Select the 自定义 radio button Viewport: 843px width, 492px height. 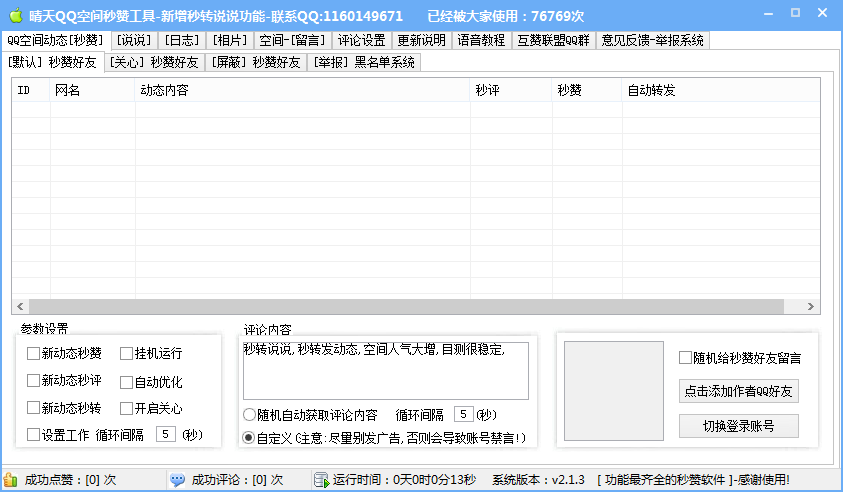tap(249, 438)
